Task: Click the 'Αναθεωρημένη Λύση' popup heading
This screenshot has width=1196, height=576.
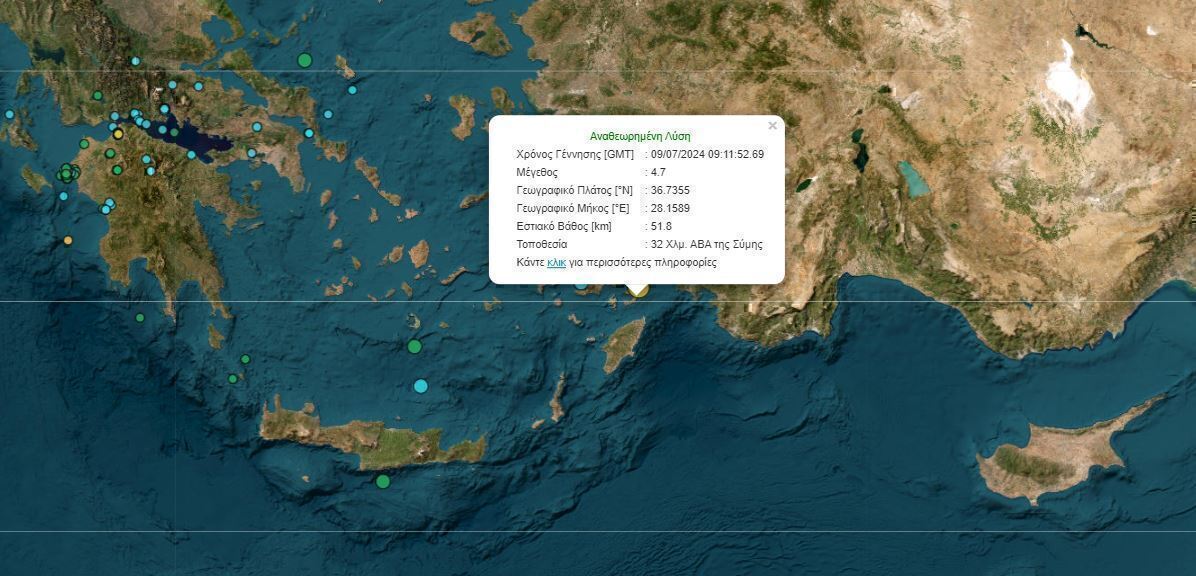Action: pos(640,136)
